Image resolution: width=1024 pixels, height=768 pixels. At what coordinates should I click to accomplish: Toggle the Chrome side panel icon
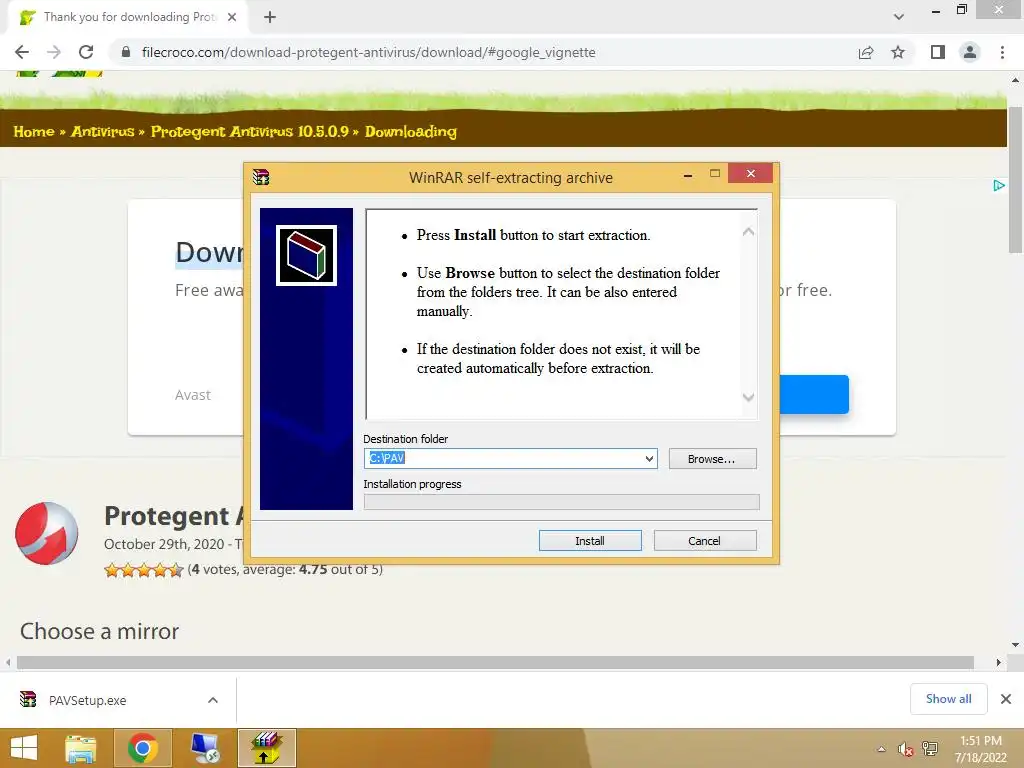pos(938,52)
